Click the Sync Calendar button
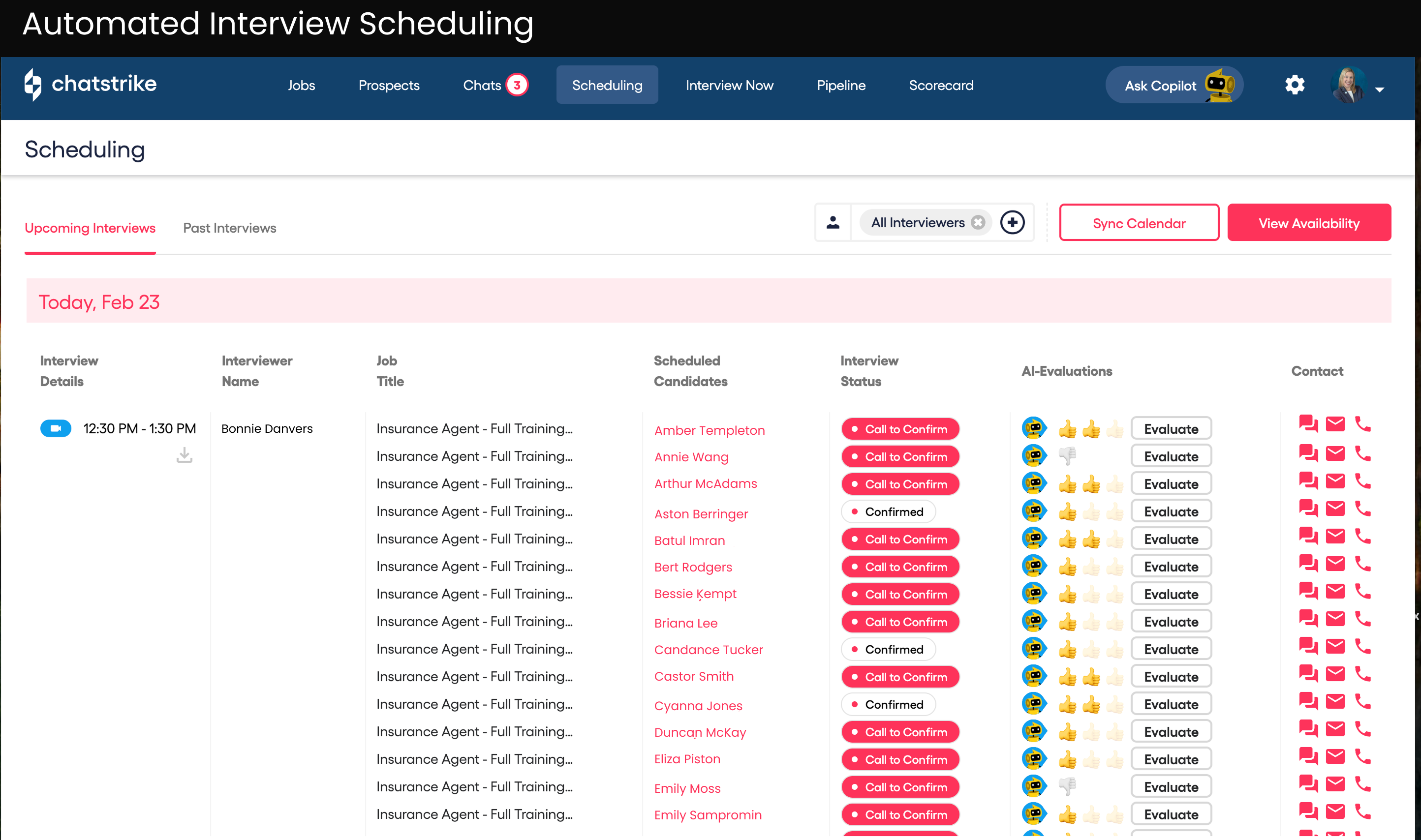The image size is (1421, 840). [x=1139, y=223]
